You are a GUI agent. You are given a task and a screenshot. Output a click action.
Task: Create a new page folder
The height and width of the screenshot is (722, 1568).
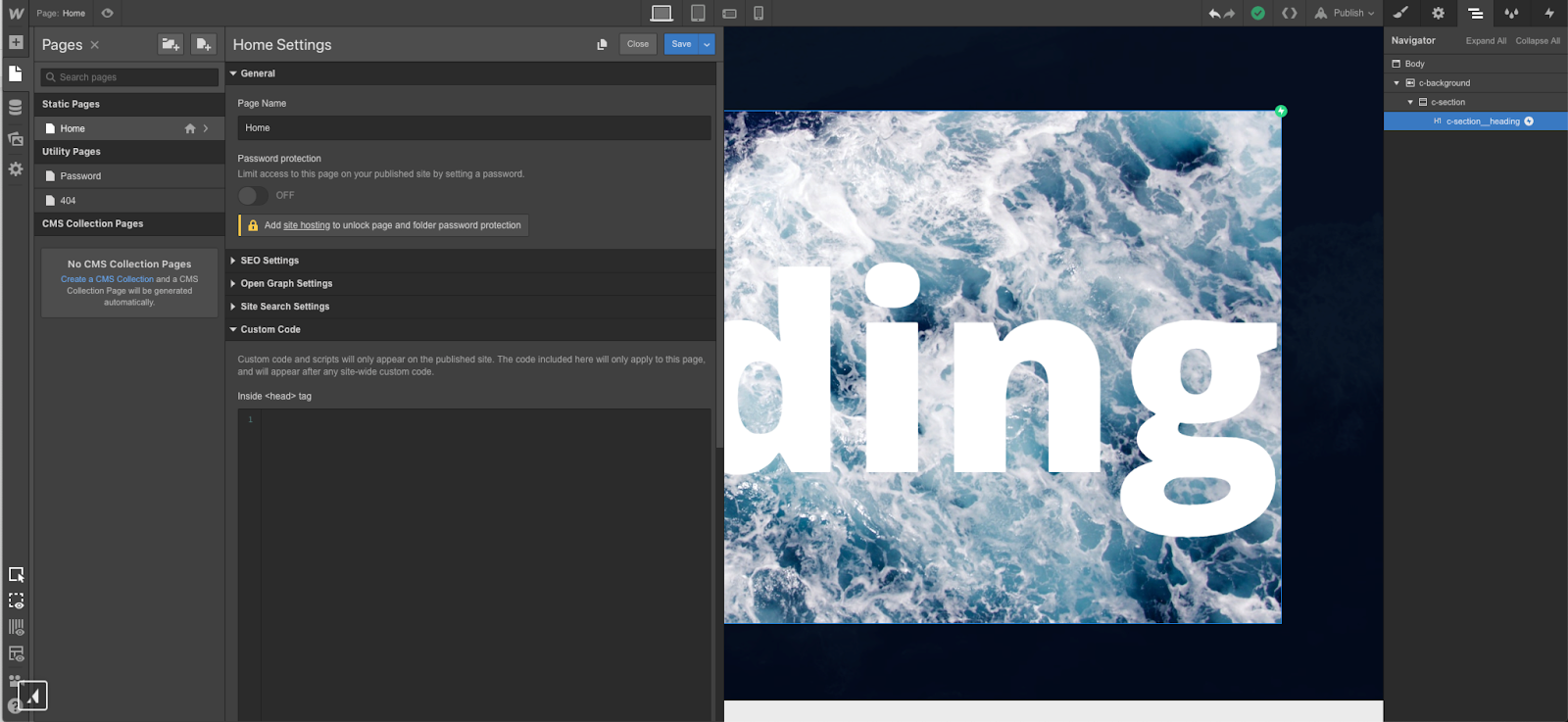pos(171,44)
